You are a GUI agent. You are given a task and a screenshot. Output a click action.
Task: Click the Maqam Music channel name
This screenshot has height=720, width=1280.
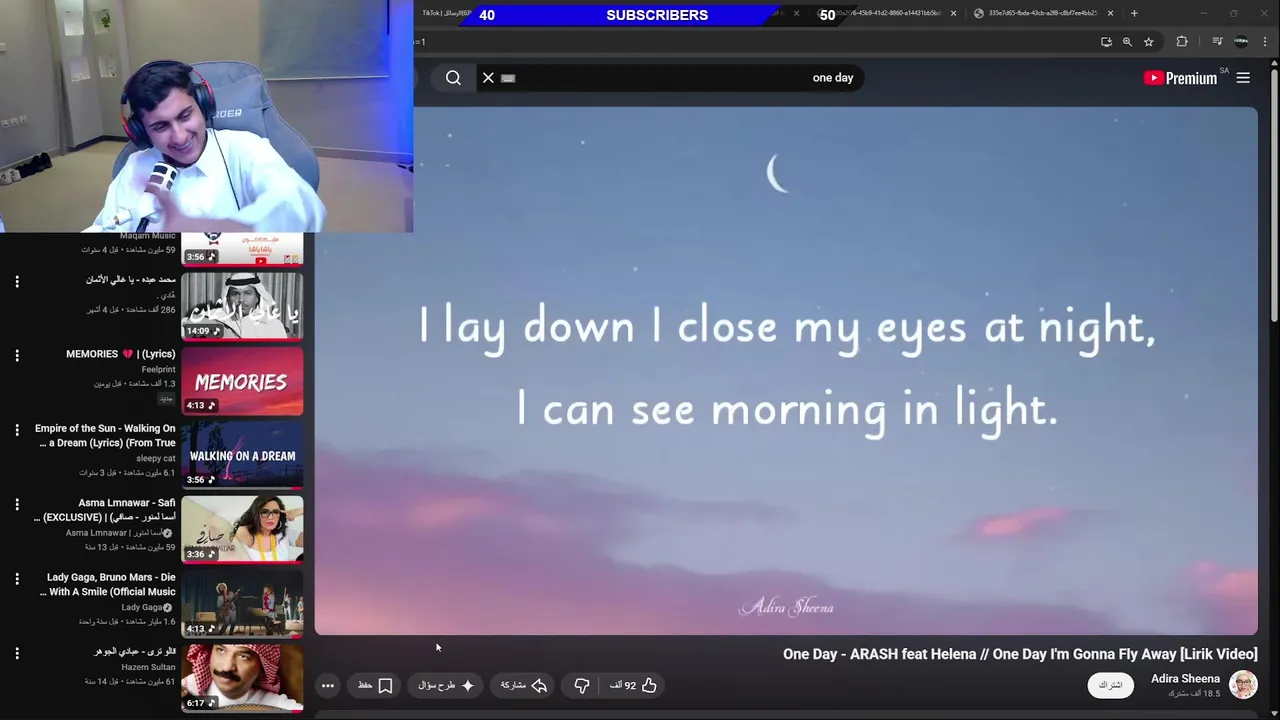pos(148,236)
